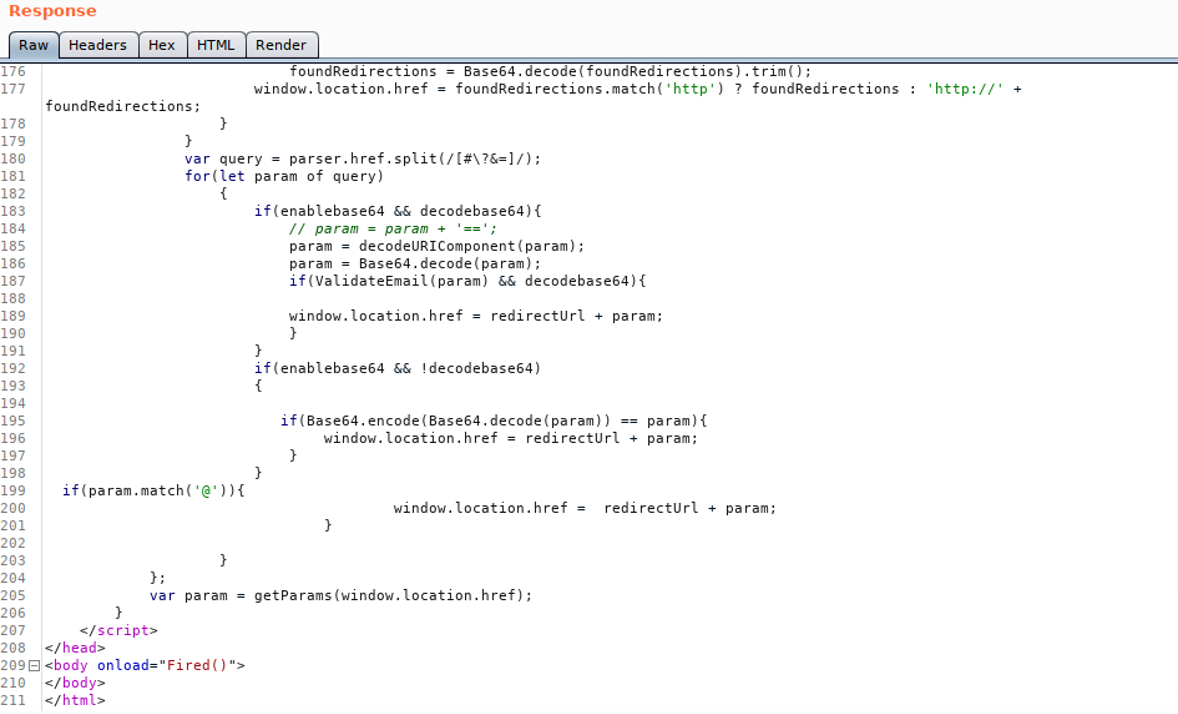Switch to the Raw tab

click(x=34, y=45)
